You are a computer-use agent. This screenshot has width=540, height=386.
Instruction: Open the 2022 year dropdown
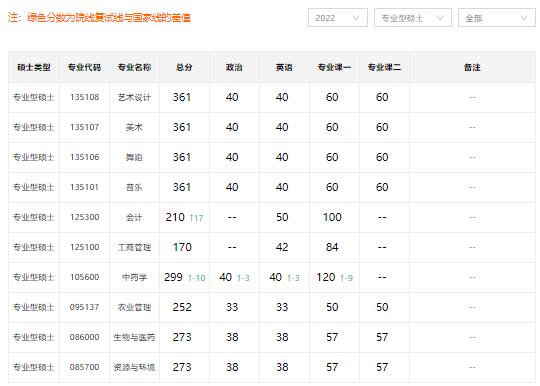(338, 18)
